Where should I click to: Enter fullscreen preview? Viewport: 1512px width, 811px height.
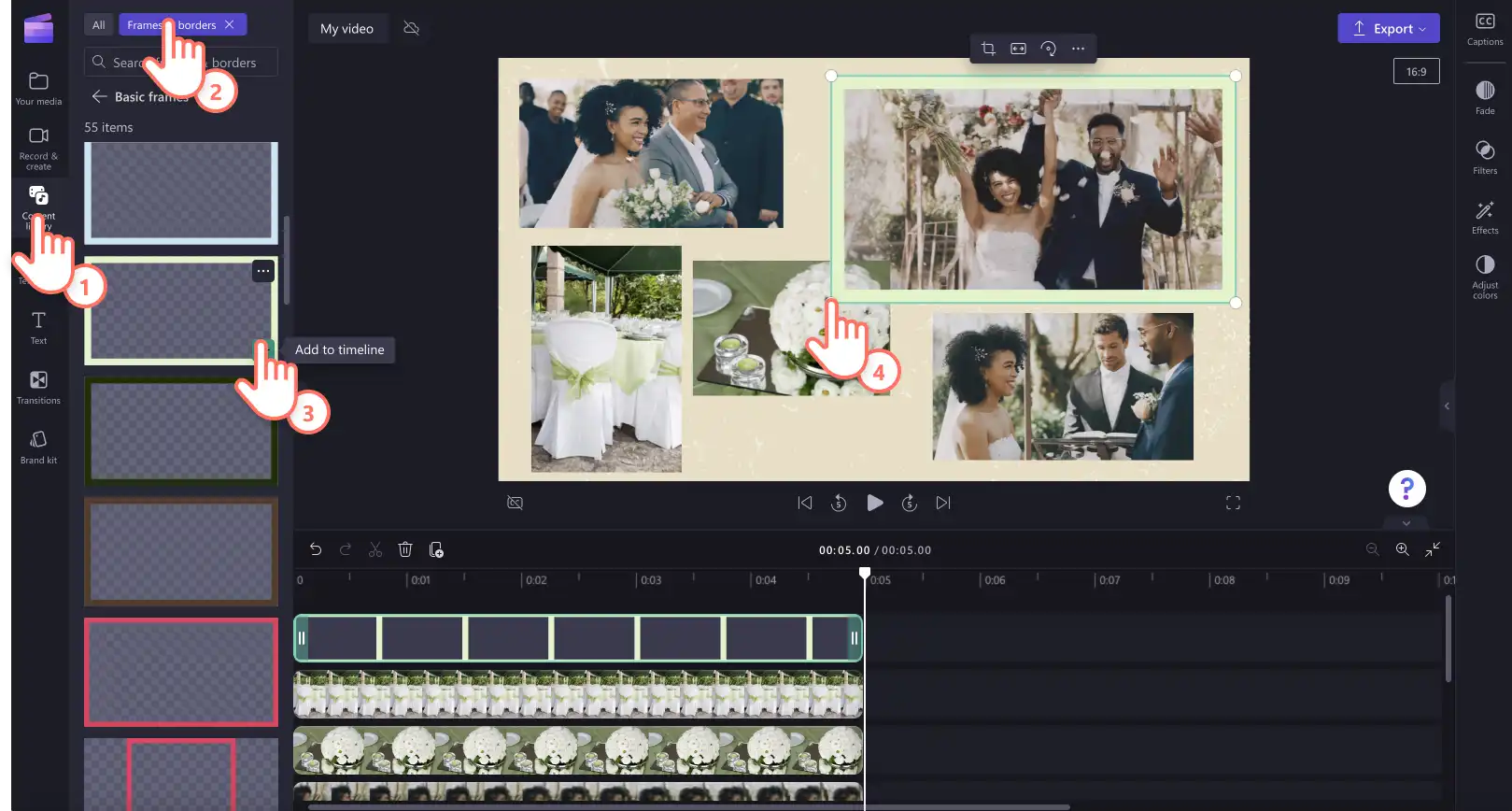click(x=1233, y=503)
